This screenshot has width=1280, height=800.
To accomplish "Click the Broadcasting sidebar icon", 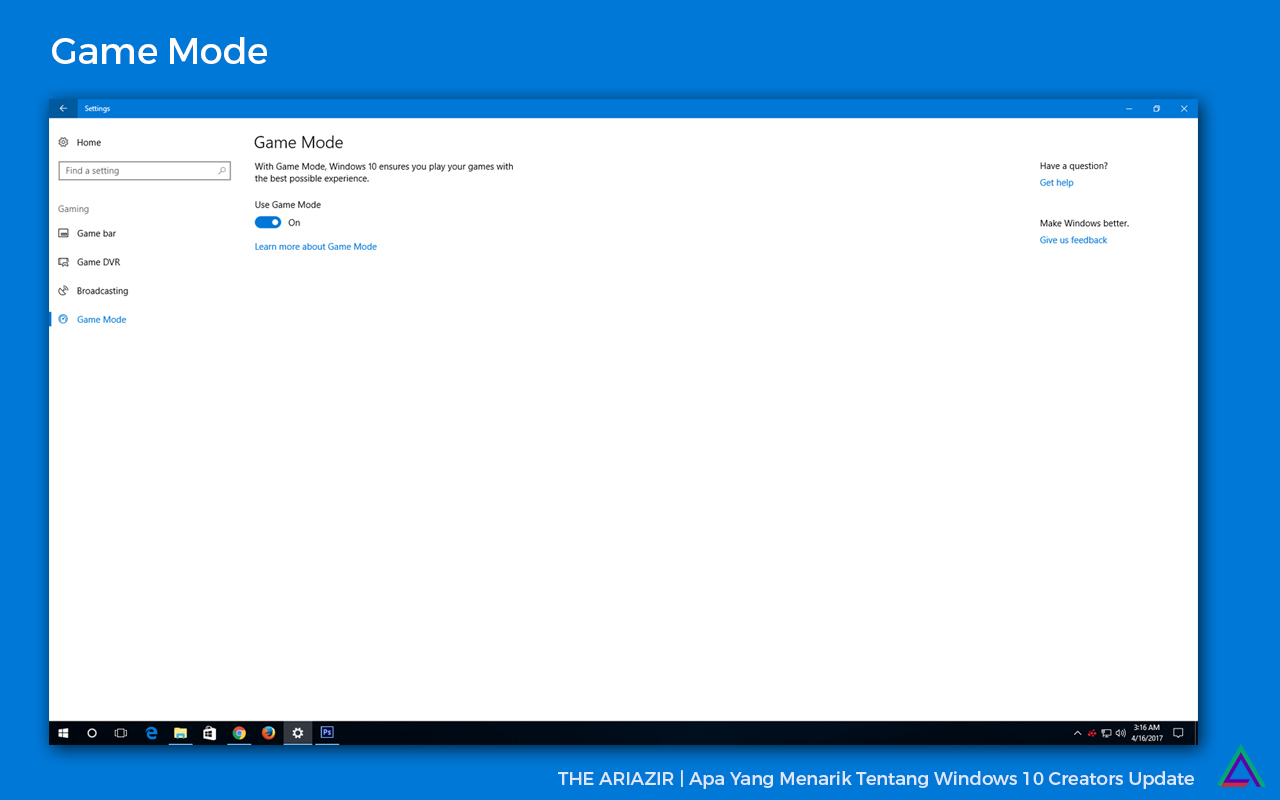I will (x=63, y=291).
